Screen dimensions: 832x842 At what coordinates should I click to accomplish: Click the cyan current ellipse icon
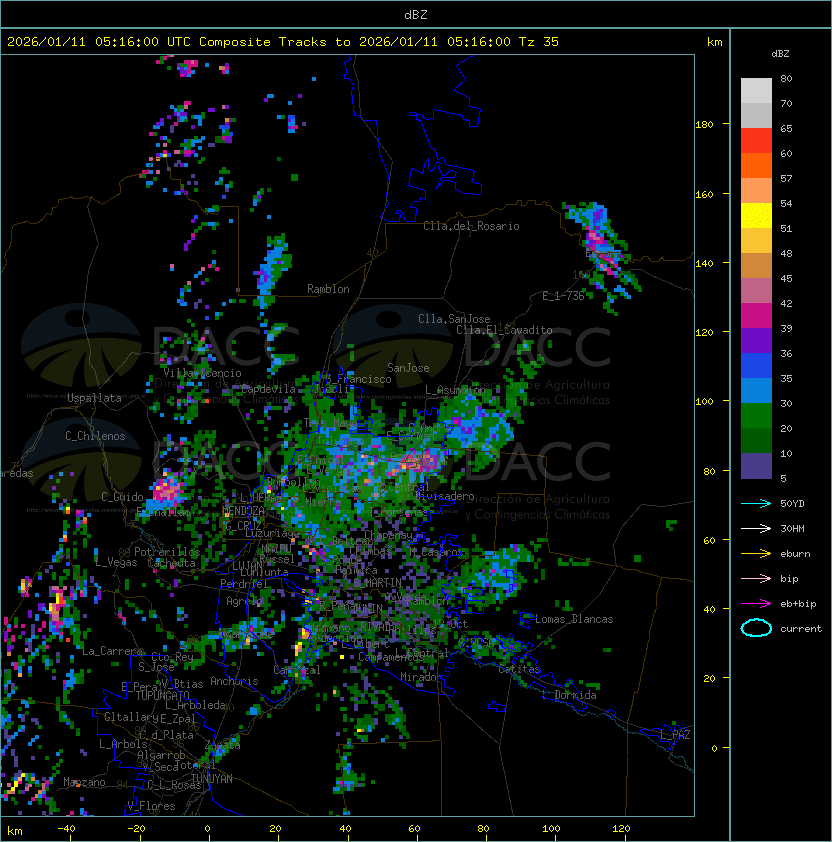point(756,628)
